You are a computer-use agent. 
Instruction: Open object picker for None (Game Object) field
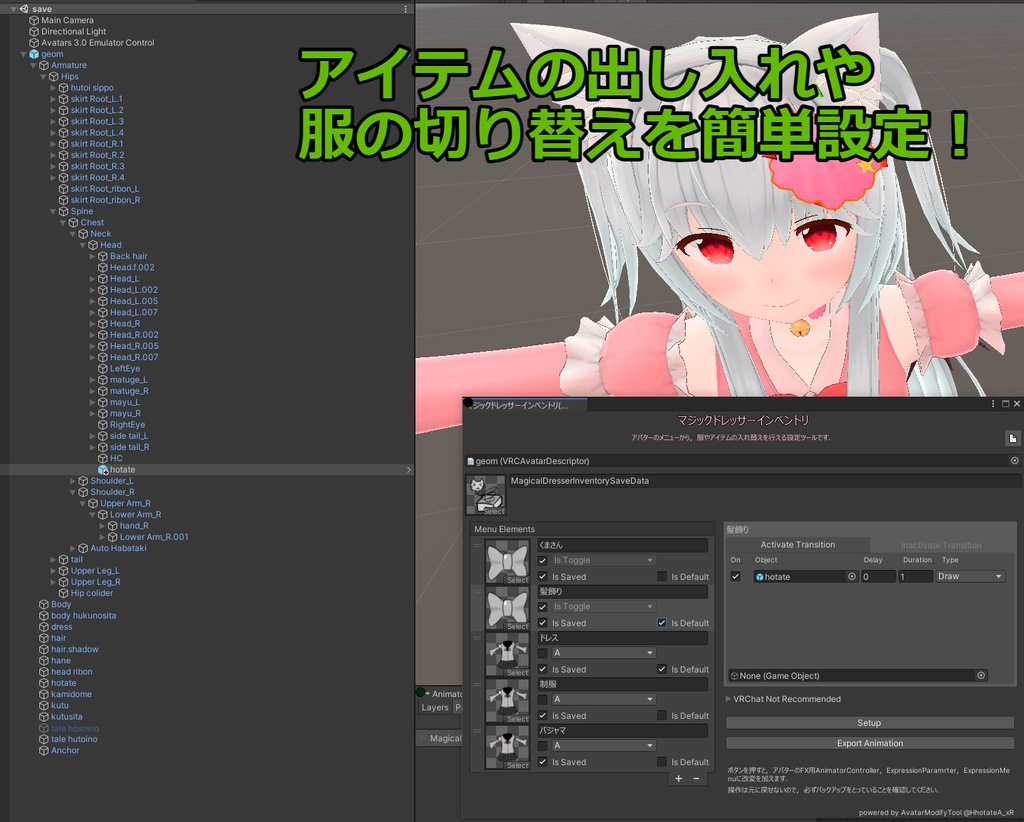(981, 676)
